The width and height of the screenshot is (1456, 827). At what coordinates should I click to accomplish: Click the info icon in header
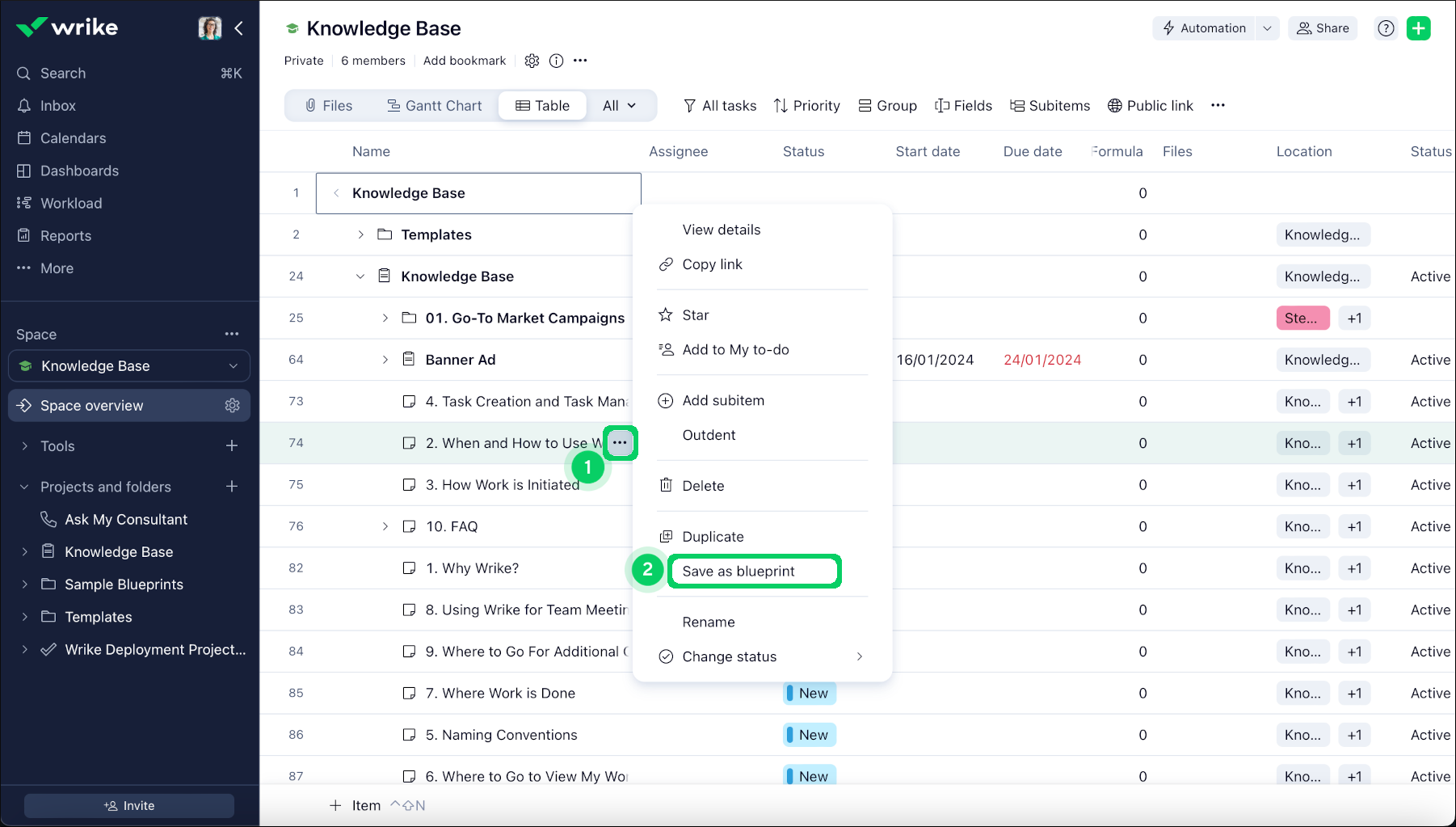[x=556, y=61]
